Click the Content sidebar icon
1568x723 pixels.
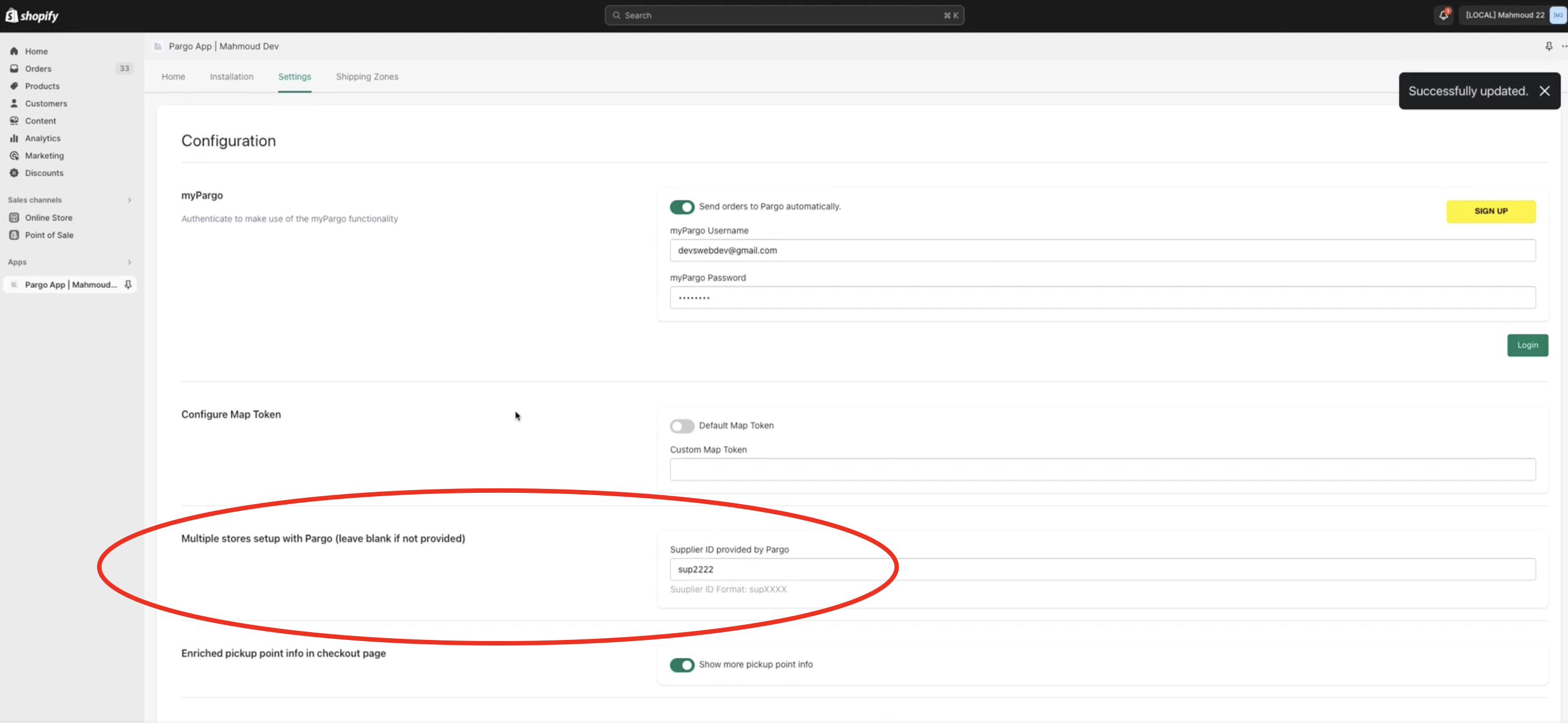[14, 121]
